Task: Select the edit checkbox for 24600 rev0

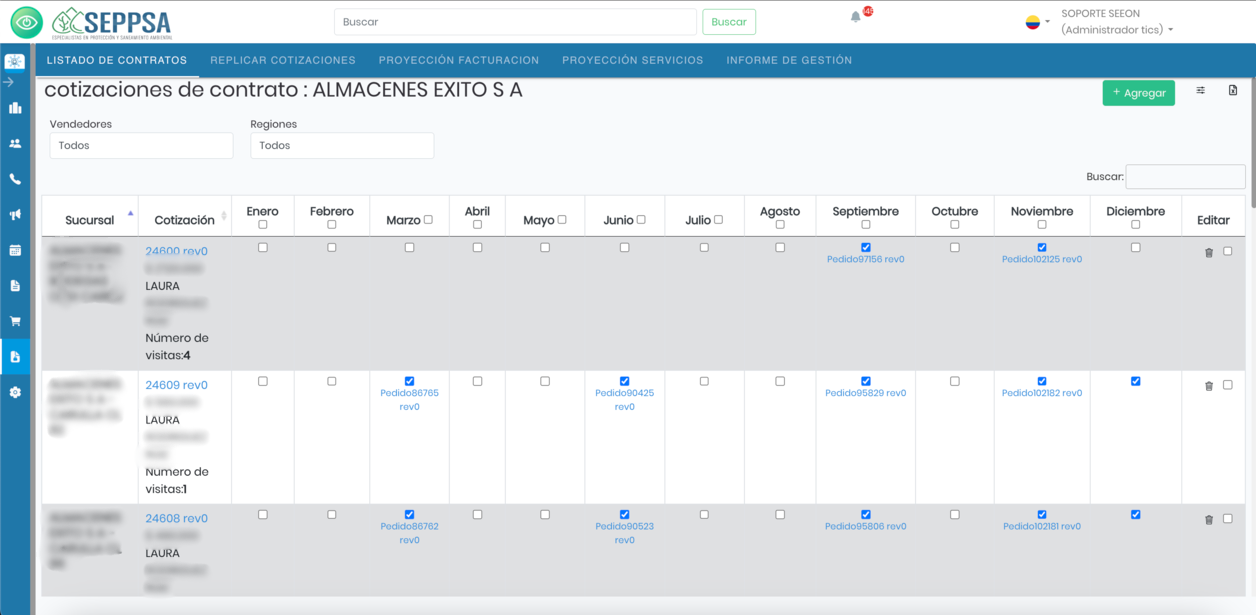Action: tap(1228, 252)
